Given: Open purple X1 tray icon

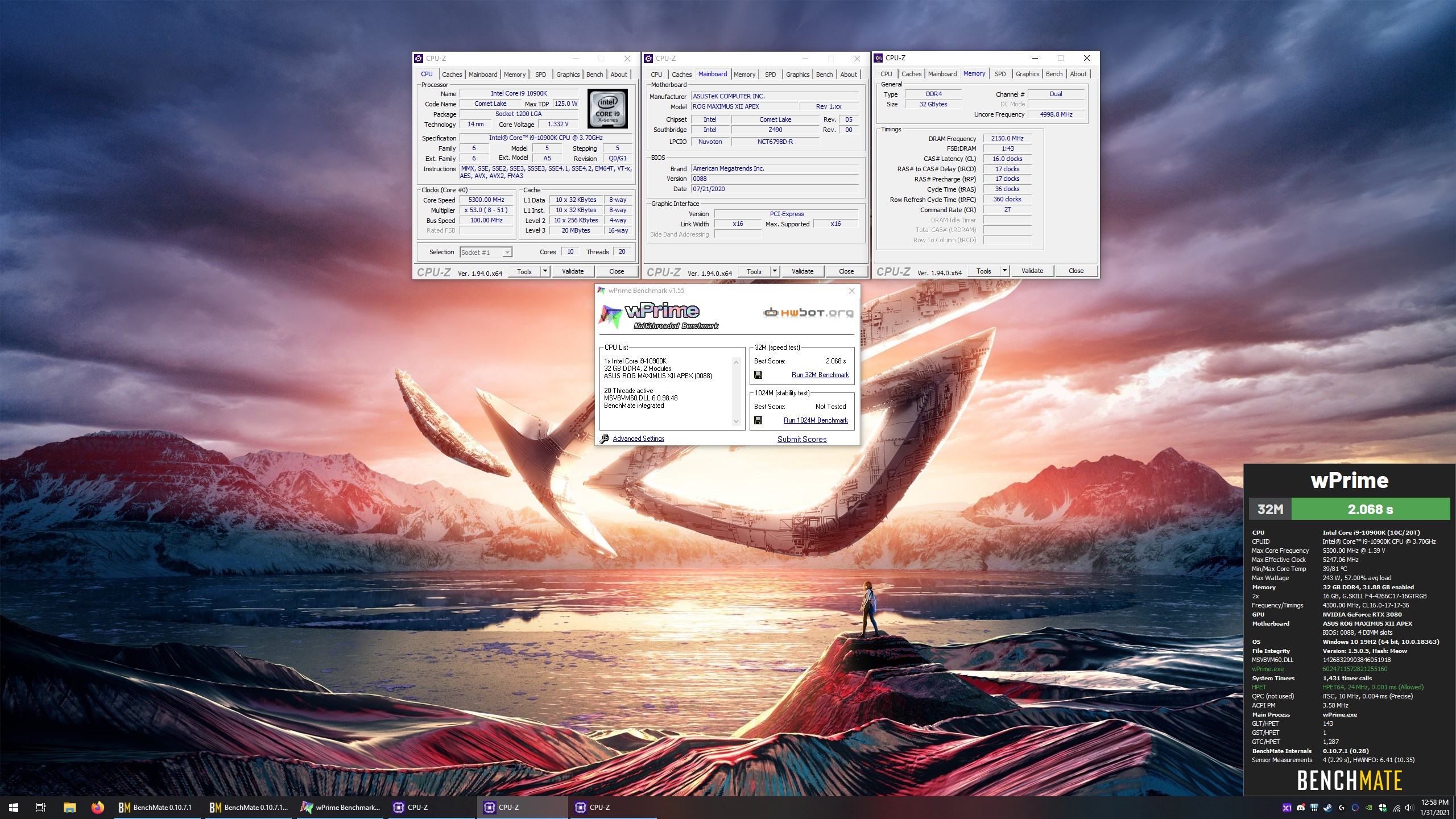Looking at the screenshot, I should pos(1287,808).
